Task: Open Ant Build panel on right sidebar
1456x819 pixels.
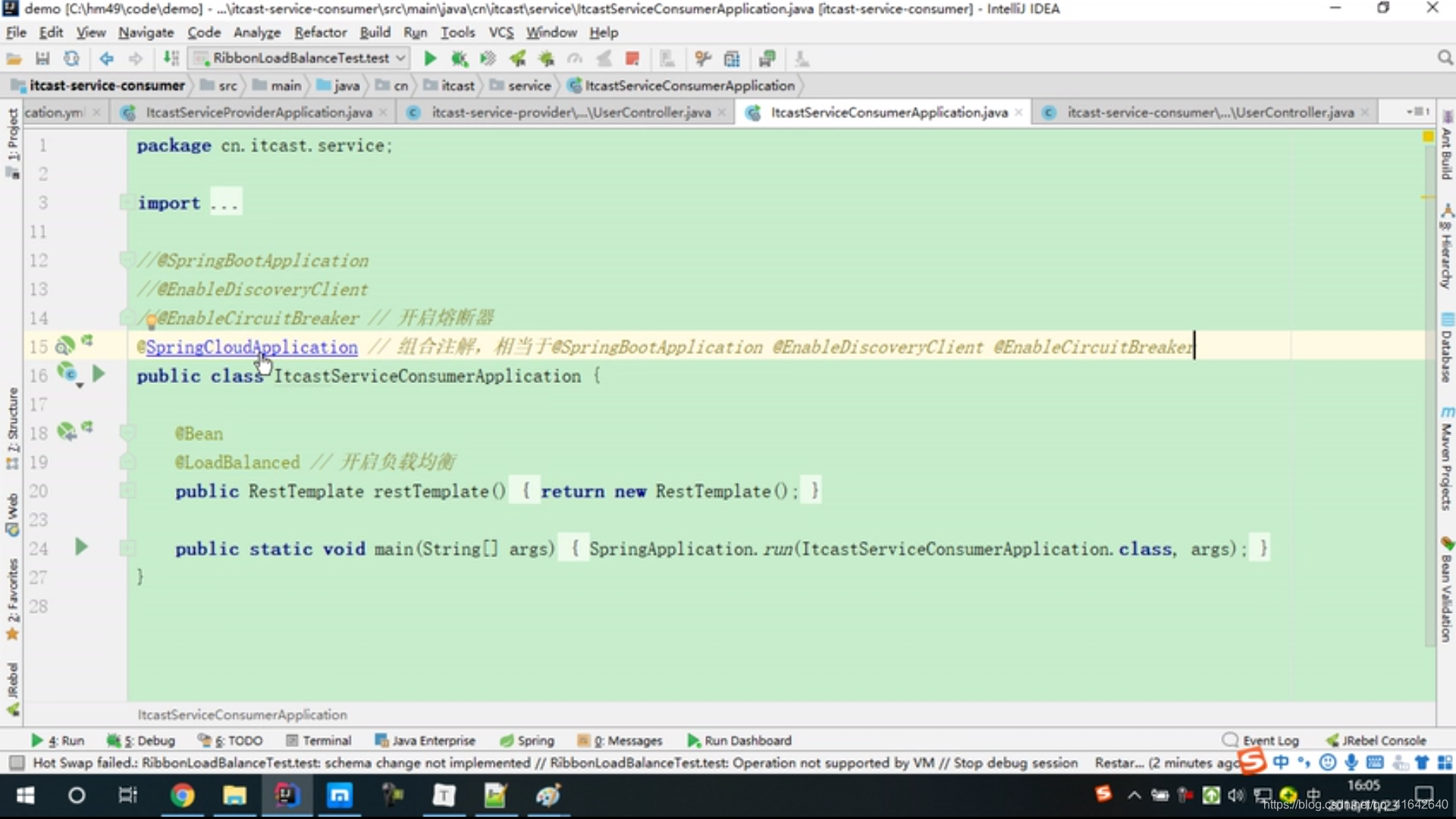Action: pyautogui.click(x=1447, y=146)
